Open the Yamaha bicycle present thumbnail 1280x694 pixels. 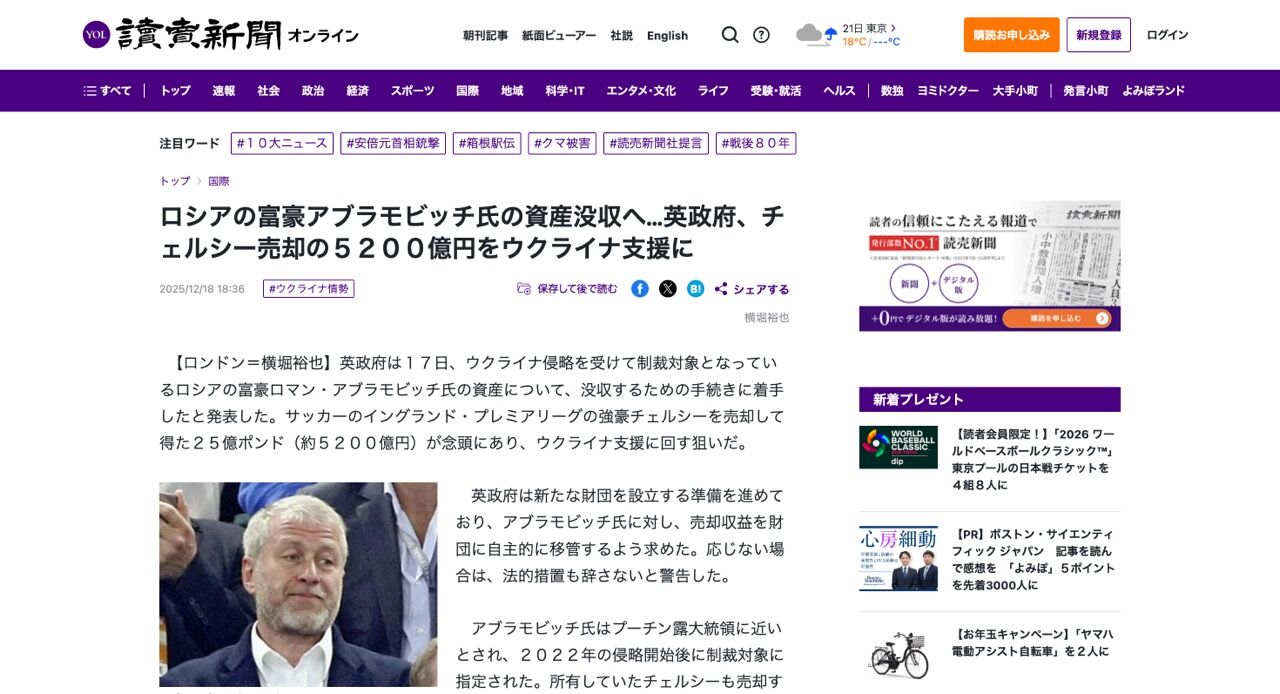898,656
